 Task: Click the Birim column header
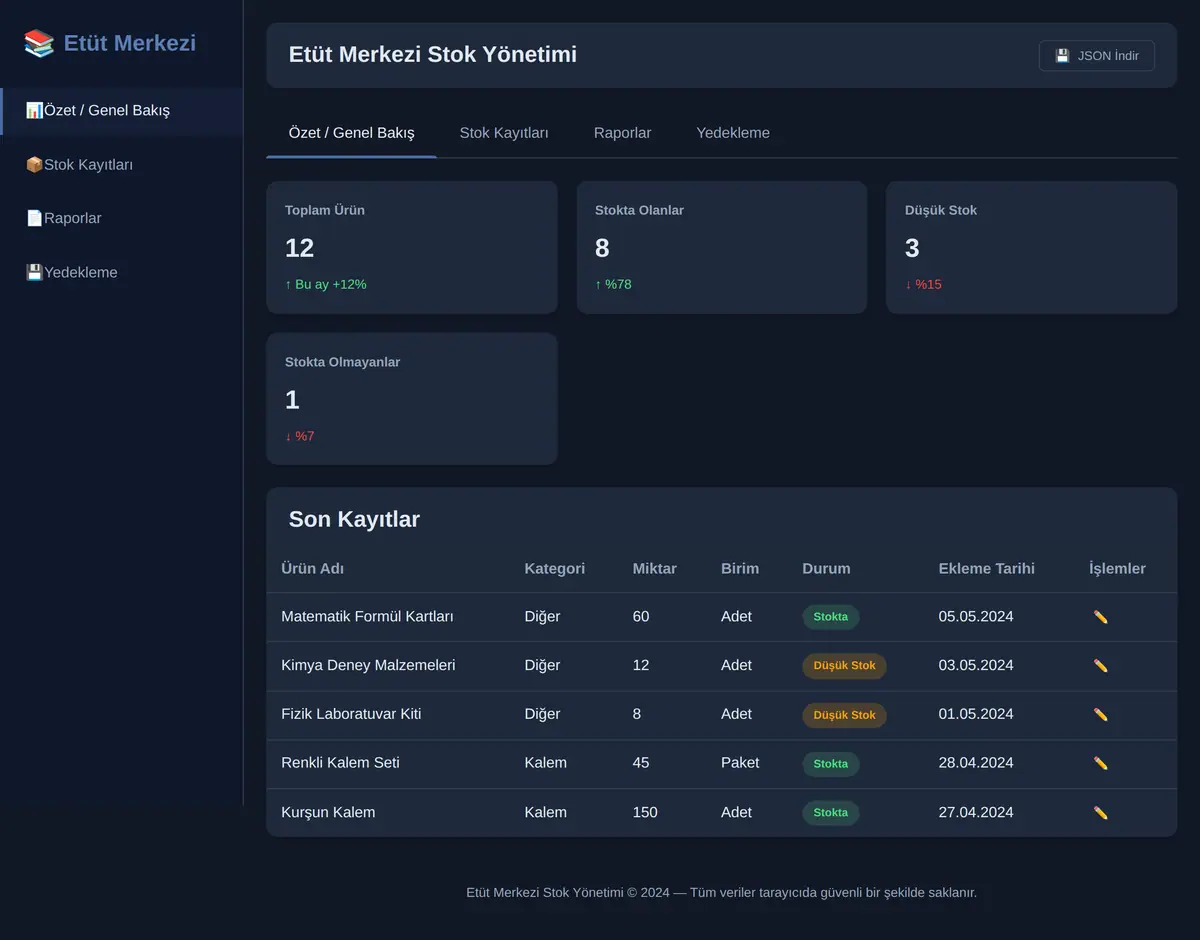tap(740, 568)
